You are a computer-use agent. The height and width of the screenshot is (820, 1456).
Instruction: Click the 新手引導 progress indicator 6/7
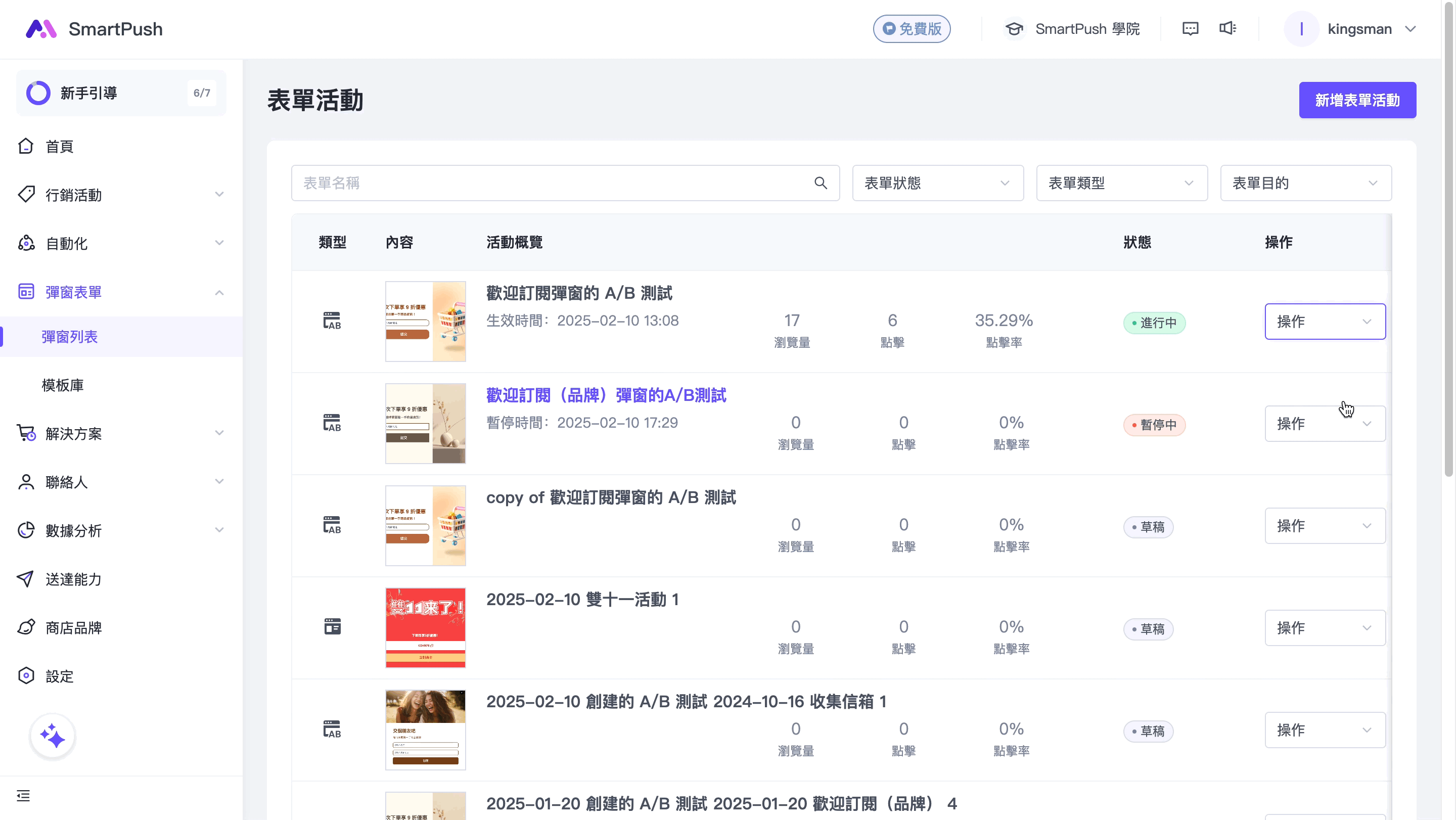coord(201,93)
